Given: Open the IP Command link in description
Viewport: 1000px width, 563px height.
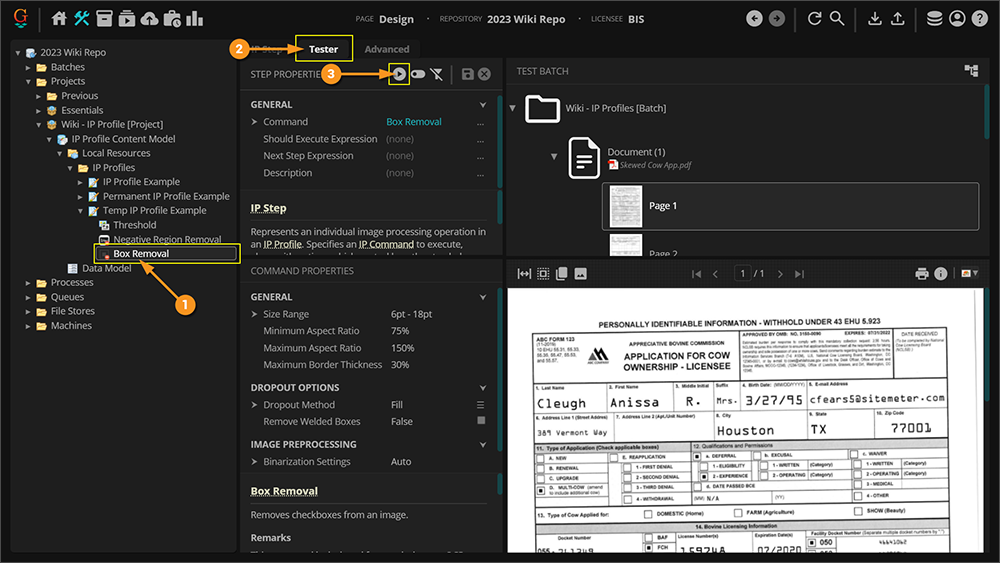Looking at the screenshot, I should click(x=386, y=244).
